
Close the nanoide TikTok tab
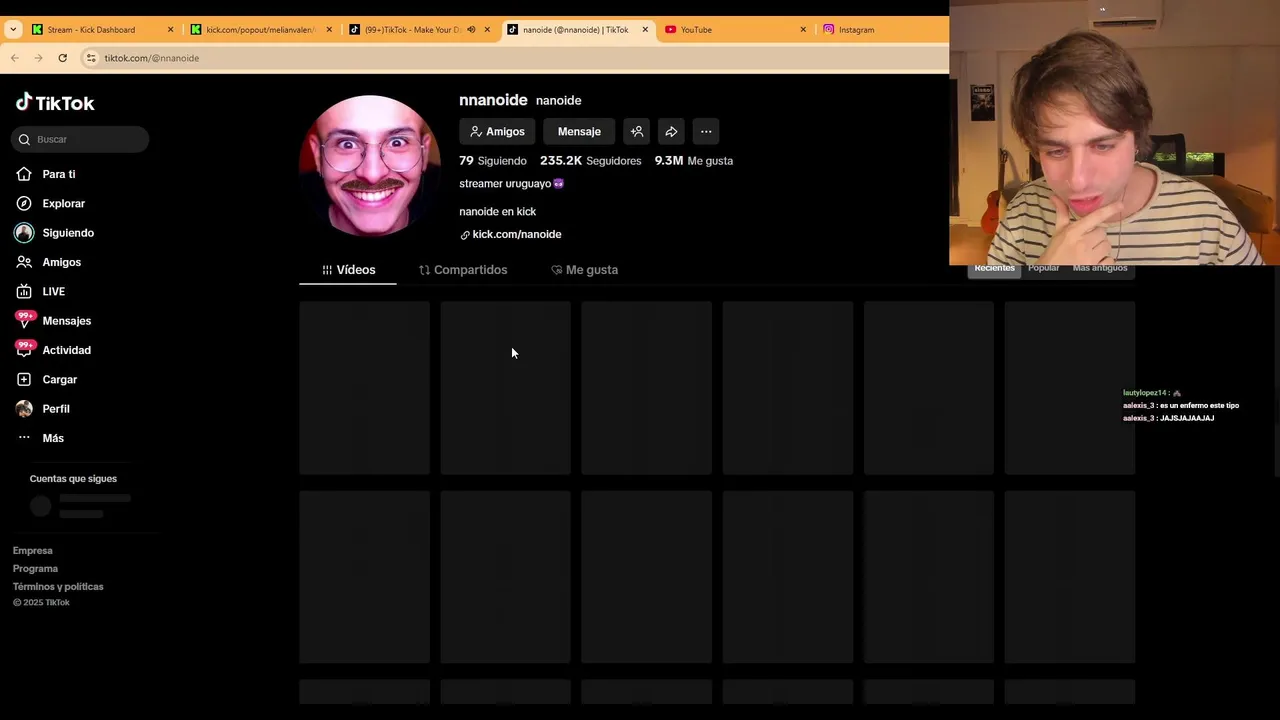[x=645, y=30]
